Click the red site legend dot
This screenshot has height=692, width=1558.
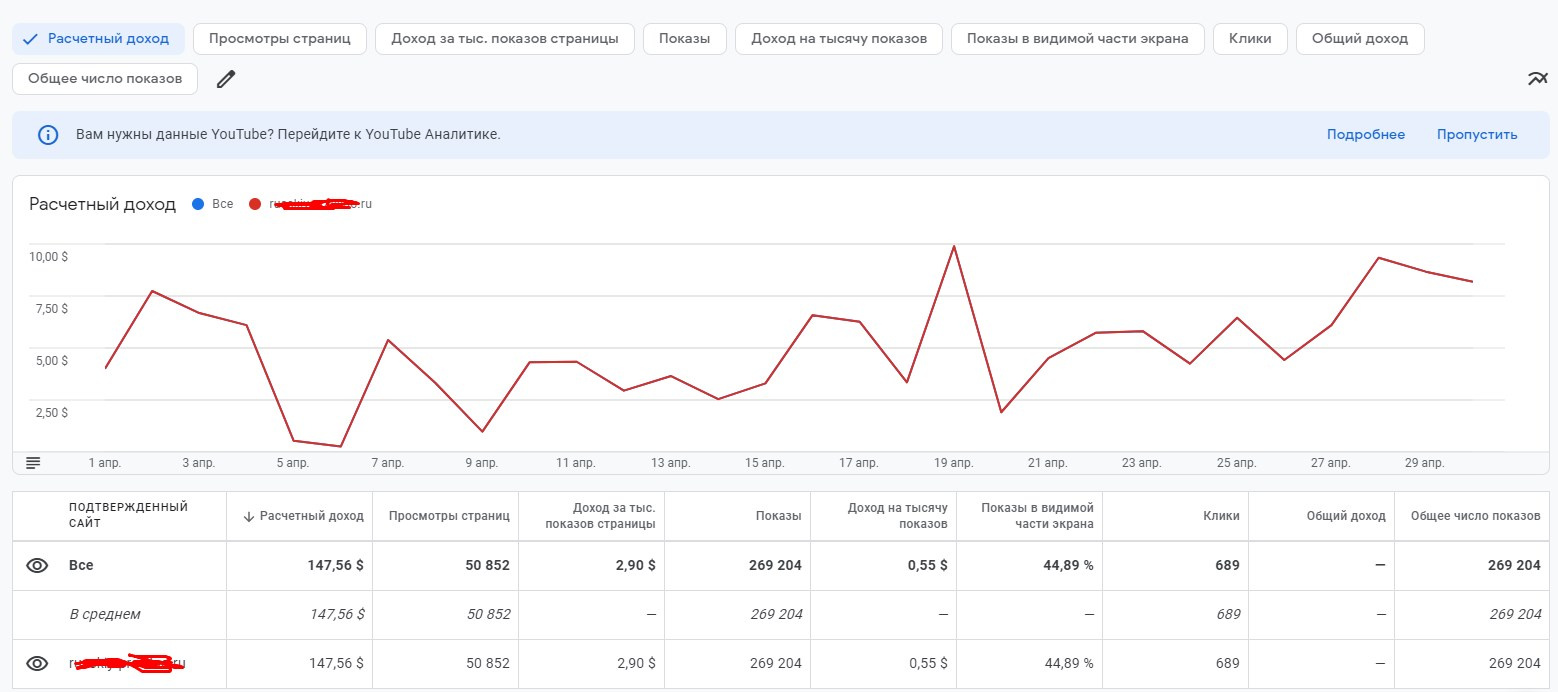point(255,204)
